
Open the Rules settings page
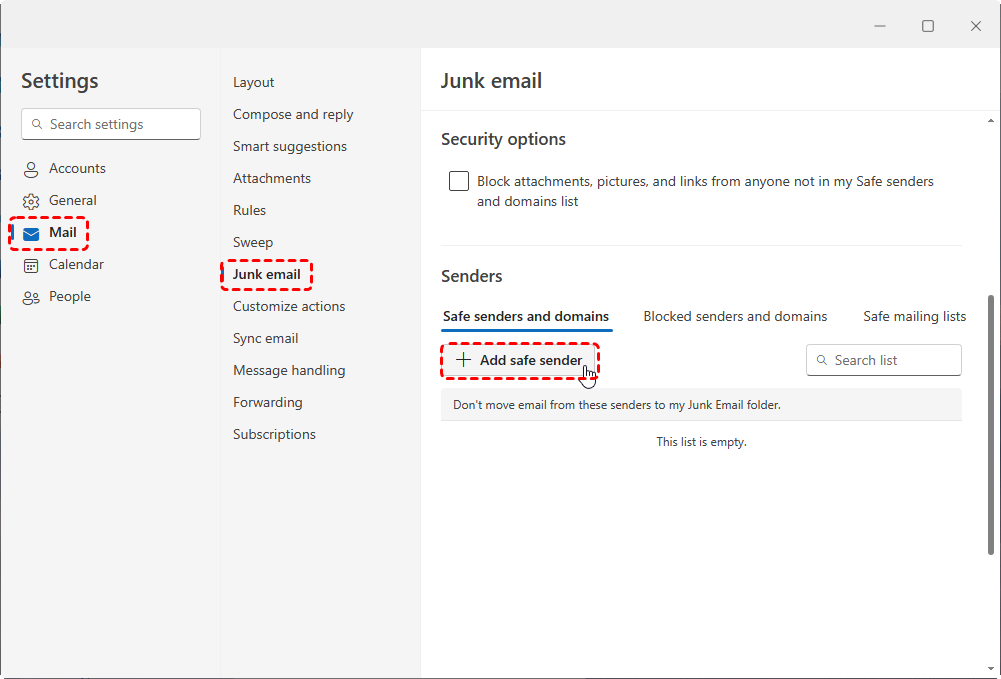click(x=250, y=210)
